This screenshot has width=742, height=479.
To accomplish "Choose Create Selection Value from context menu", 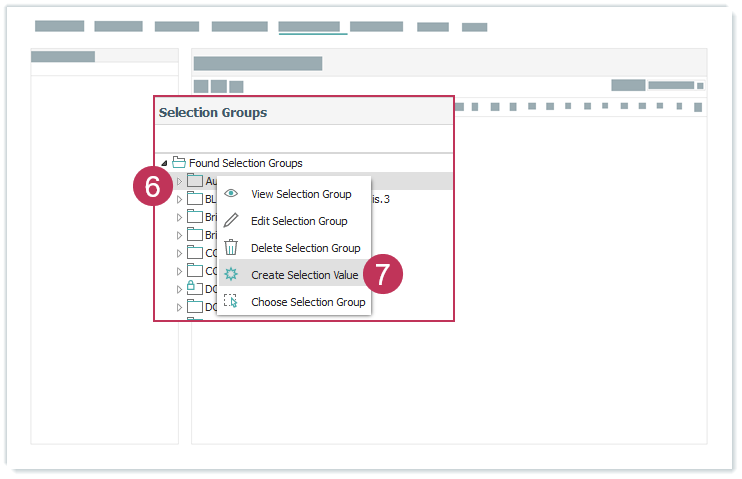I will pos(304,275).
